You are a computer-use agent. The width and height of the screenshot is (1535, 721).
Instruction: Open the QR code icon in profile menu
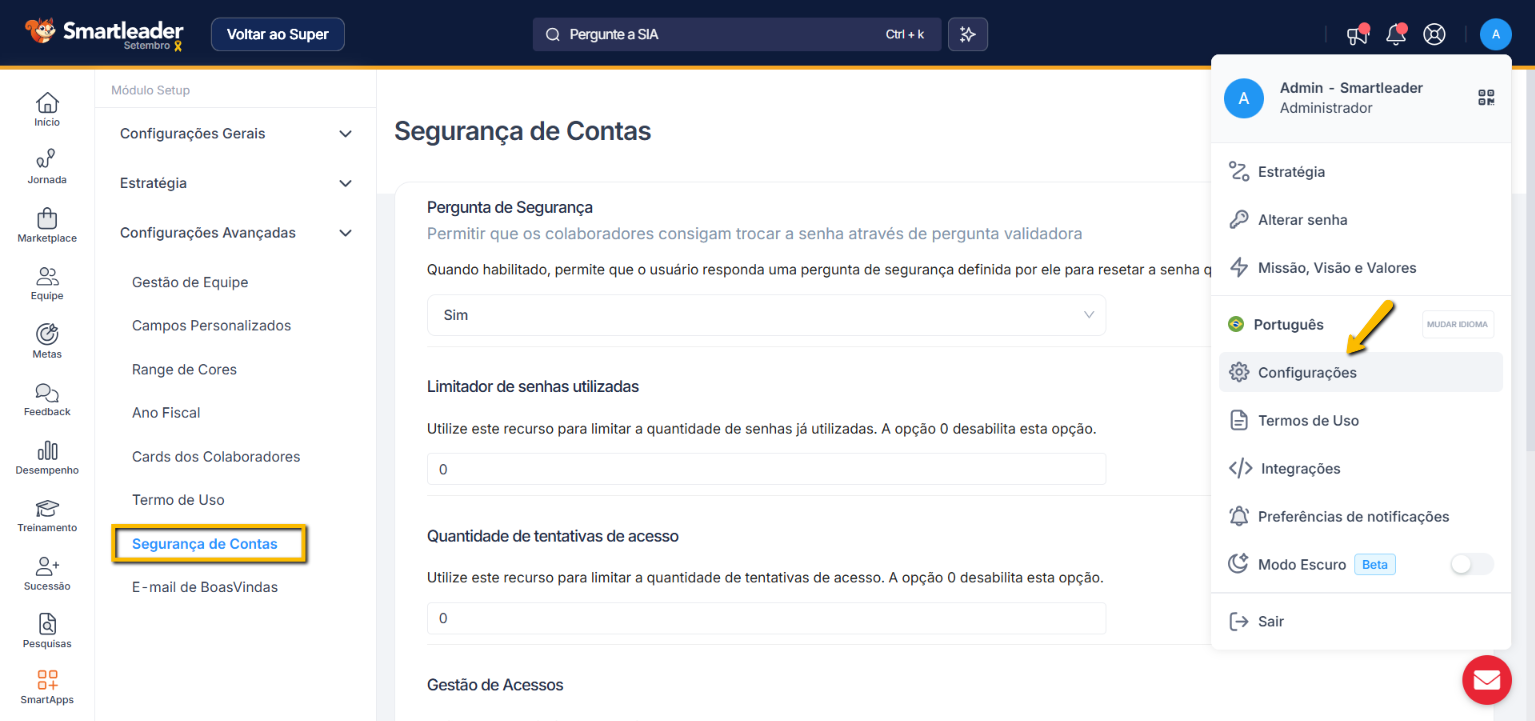pyautogui.click(x=1485, y=97)
